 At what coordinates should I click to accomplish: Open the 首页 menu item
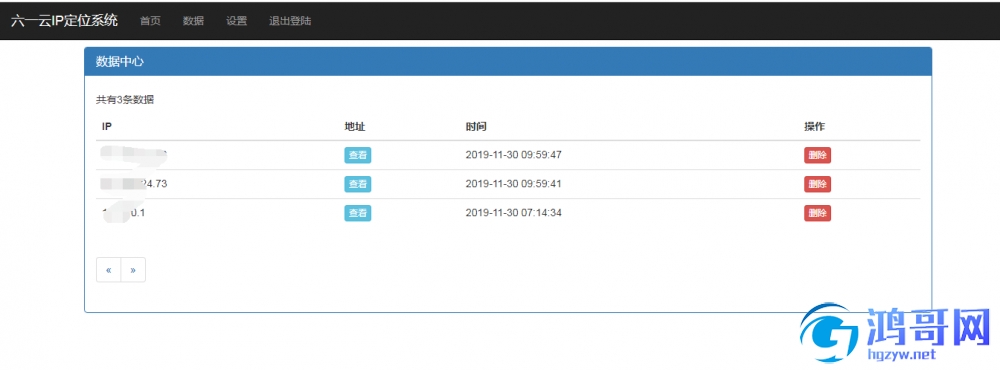coord(151,21)
